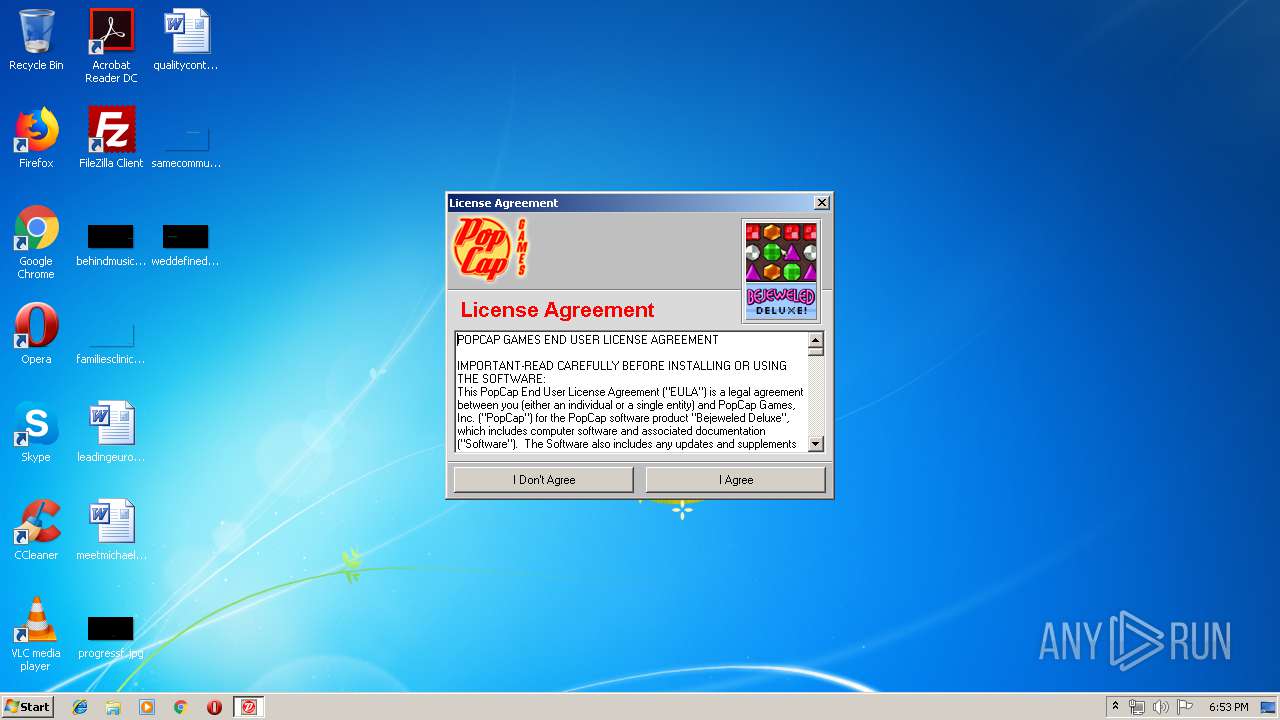This screenshot has width=1280, height=720.
Task: Click the volume speaker tray icon
Action: (x=1160, y=707)
